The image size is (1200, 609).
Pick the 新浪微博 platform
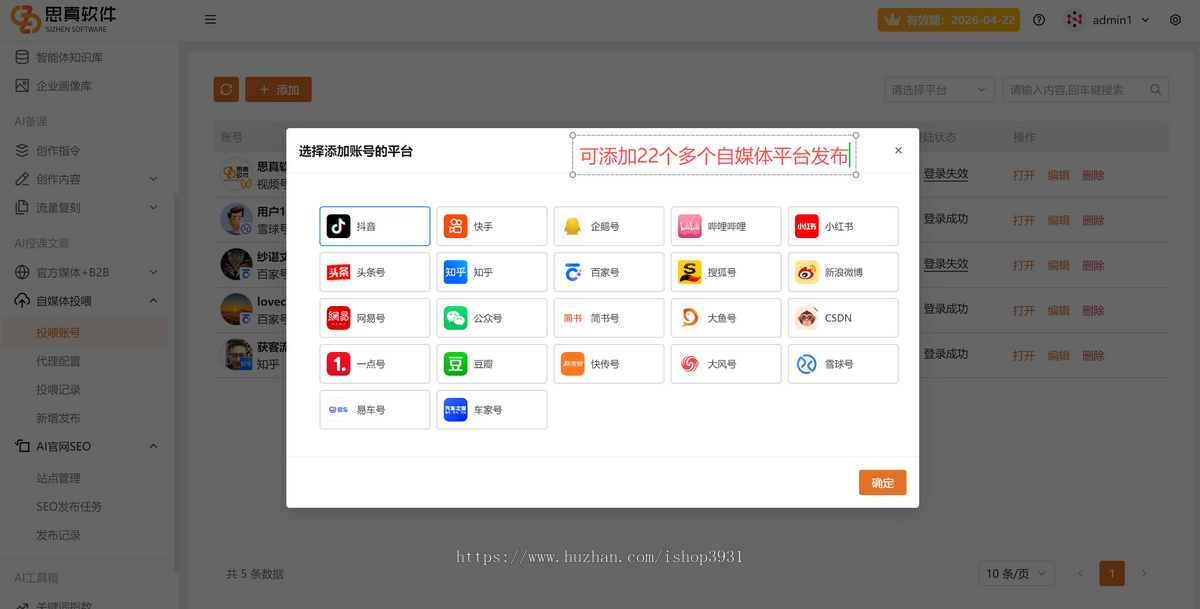click(x=843, y=272)
